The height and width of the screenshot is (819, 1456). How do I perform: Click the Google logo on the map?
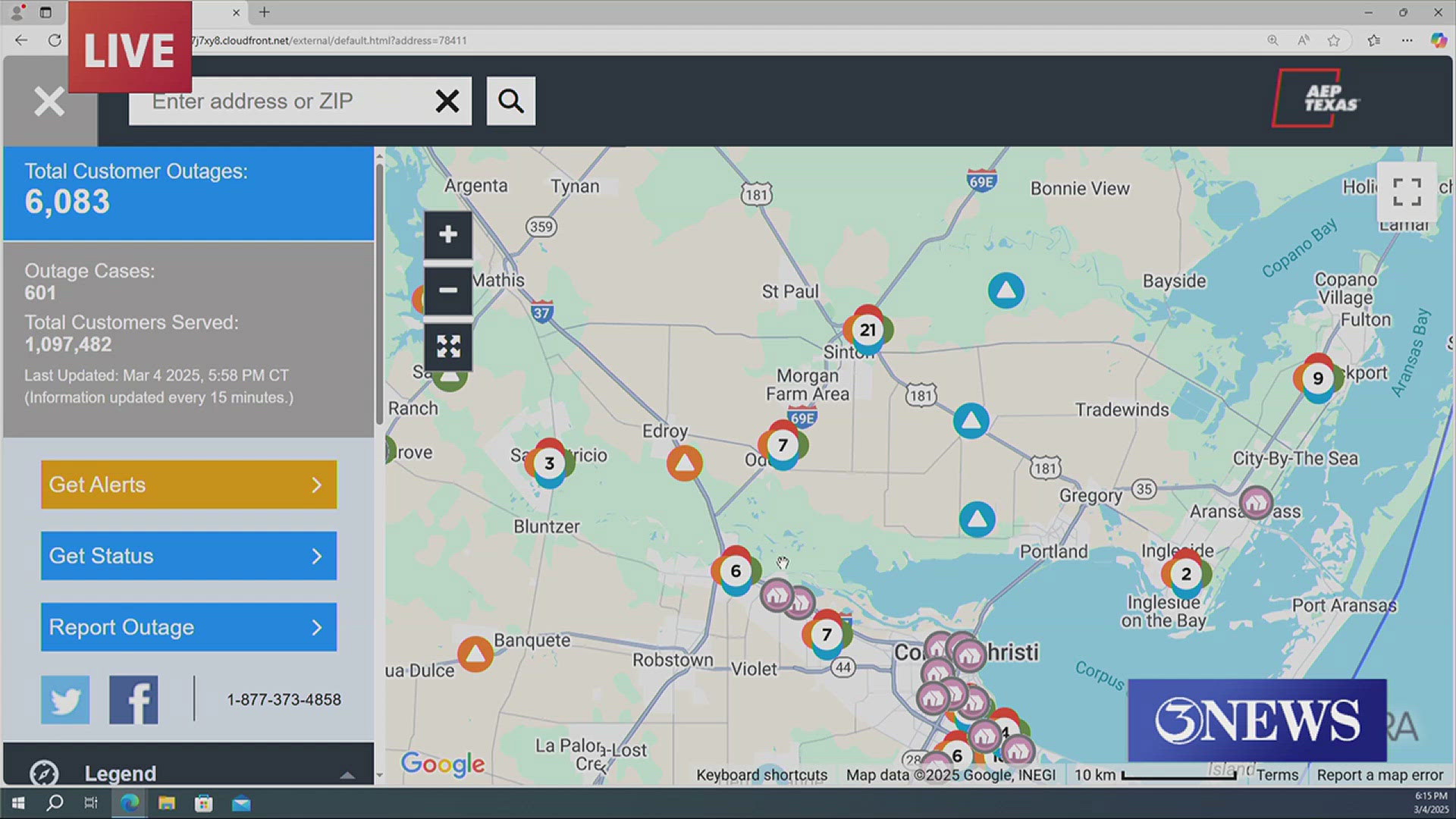pyautogui.click(x=443, y=764)
